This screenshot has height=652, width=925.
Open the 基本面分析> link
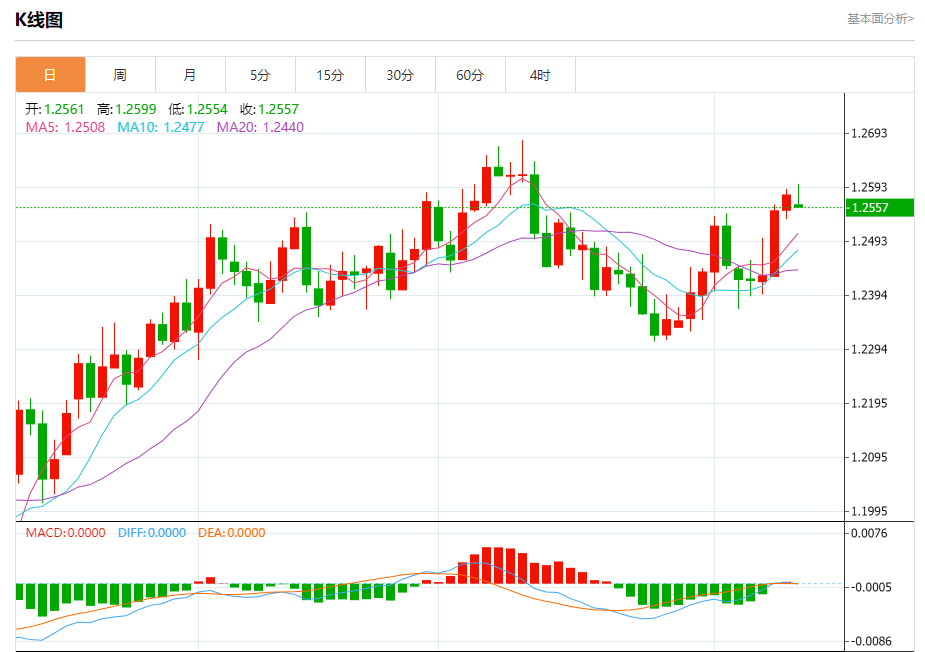(880, 19)
